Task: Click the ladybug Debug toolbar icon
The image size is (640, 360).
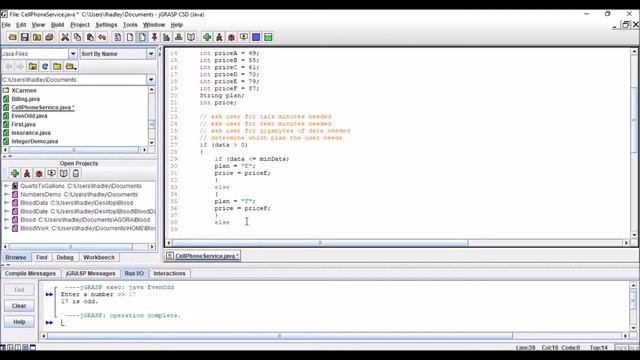Action: tap(231, 37)
